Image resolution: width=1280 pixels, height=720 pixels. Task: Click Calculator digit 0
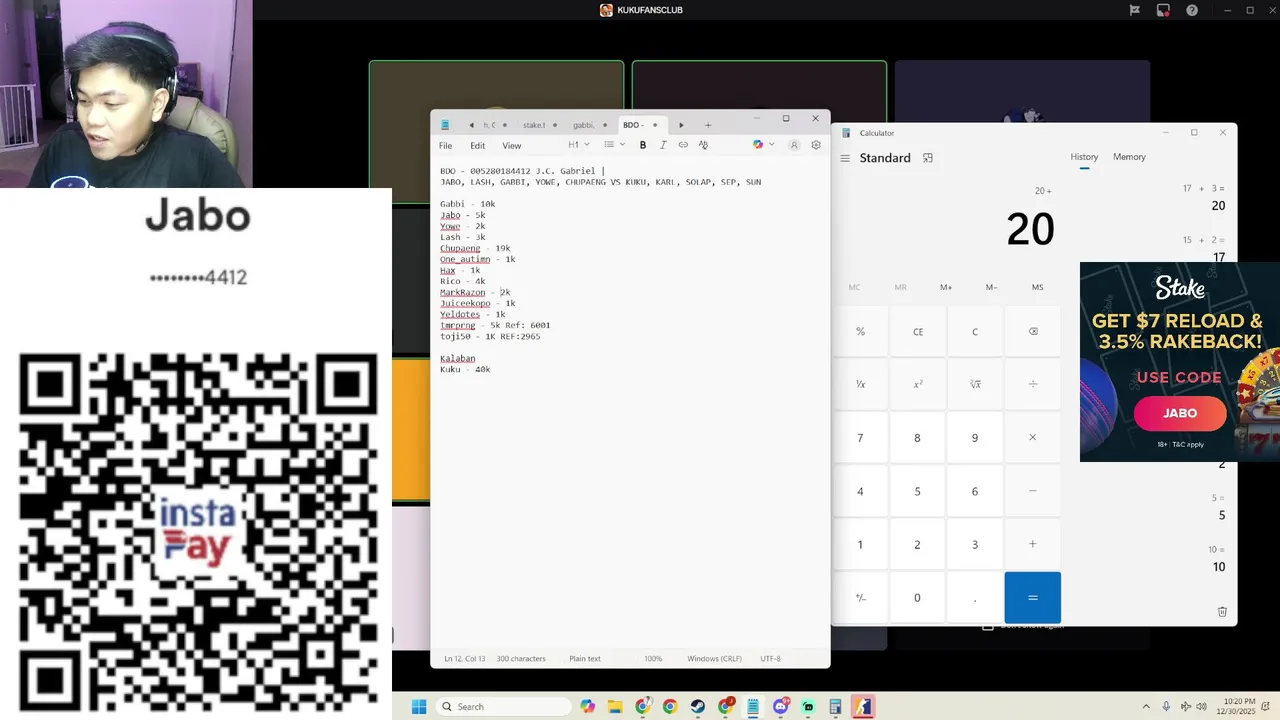[x=918, y=597]
